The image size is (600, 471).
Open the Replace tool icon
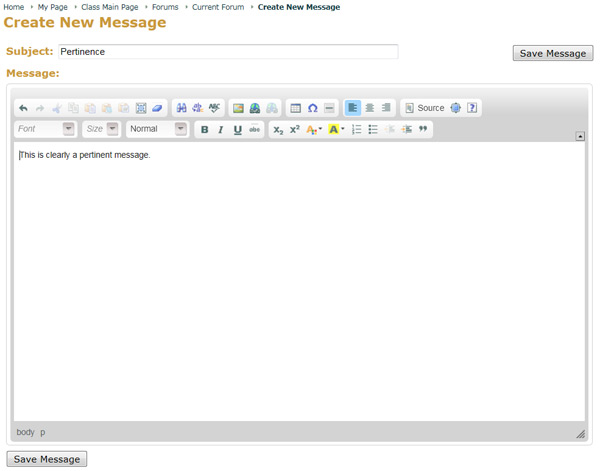coord(198,108)
